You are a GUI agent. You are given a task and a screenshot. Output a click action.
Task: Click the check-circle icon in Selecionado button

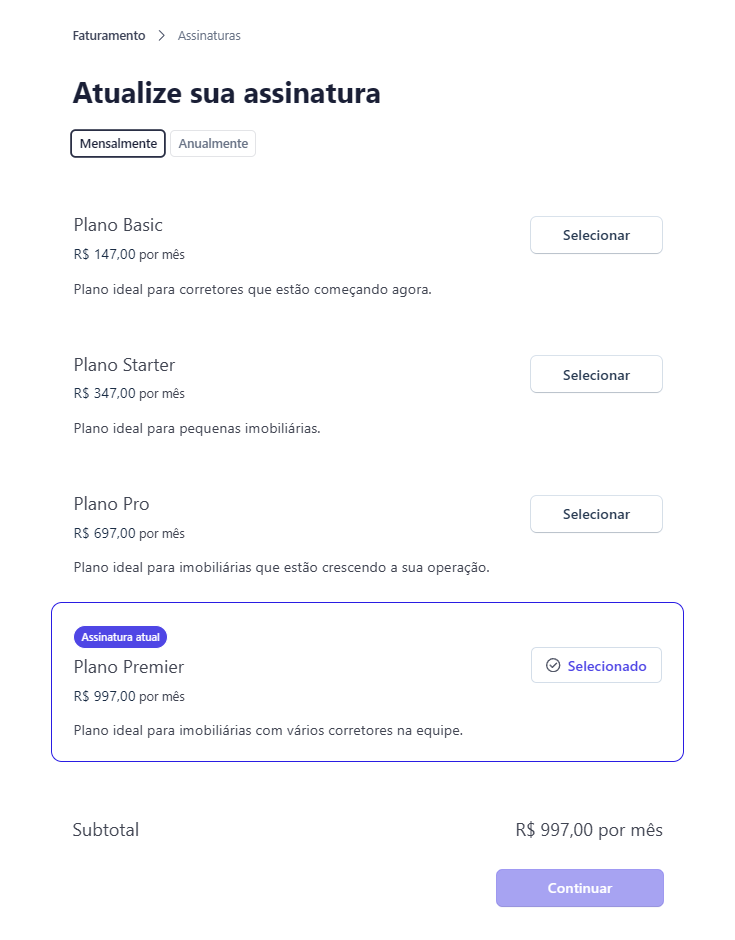click(x=553, y=666)
